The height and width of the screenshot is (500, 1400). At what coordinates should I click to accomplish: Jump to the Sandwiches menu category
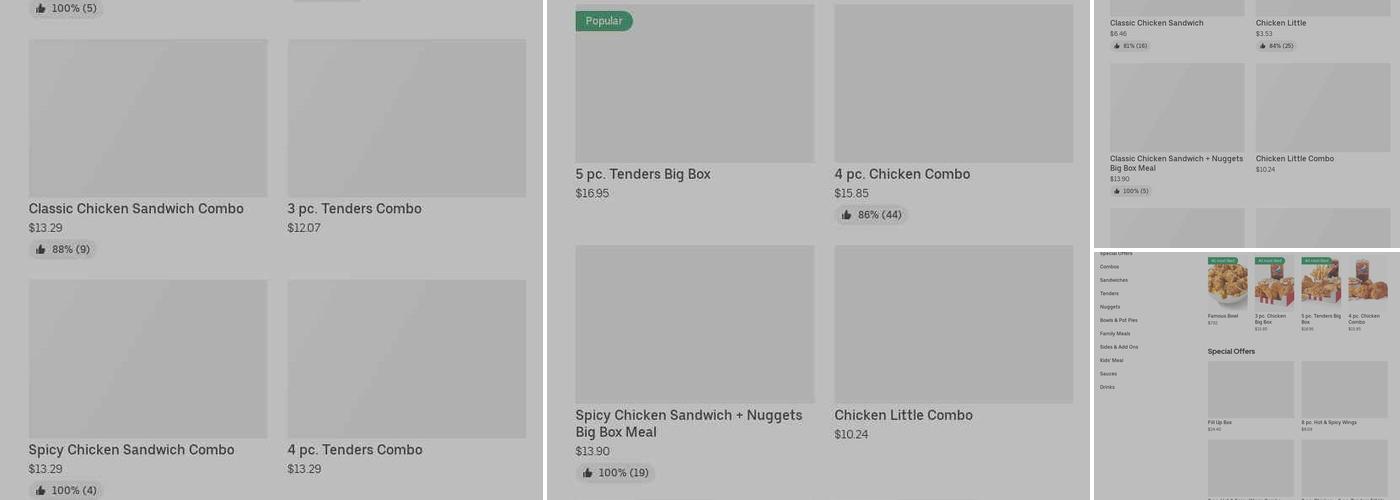point(1113,280)
